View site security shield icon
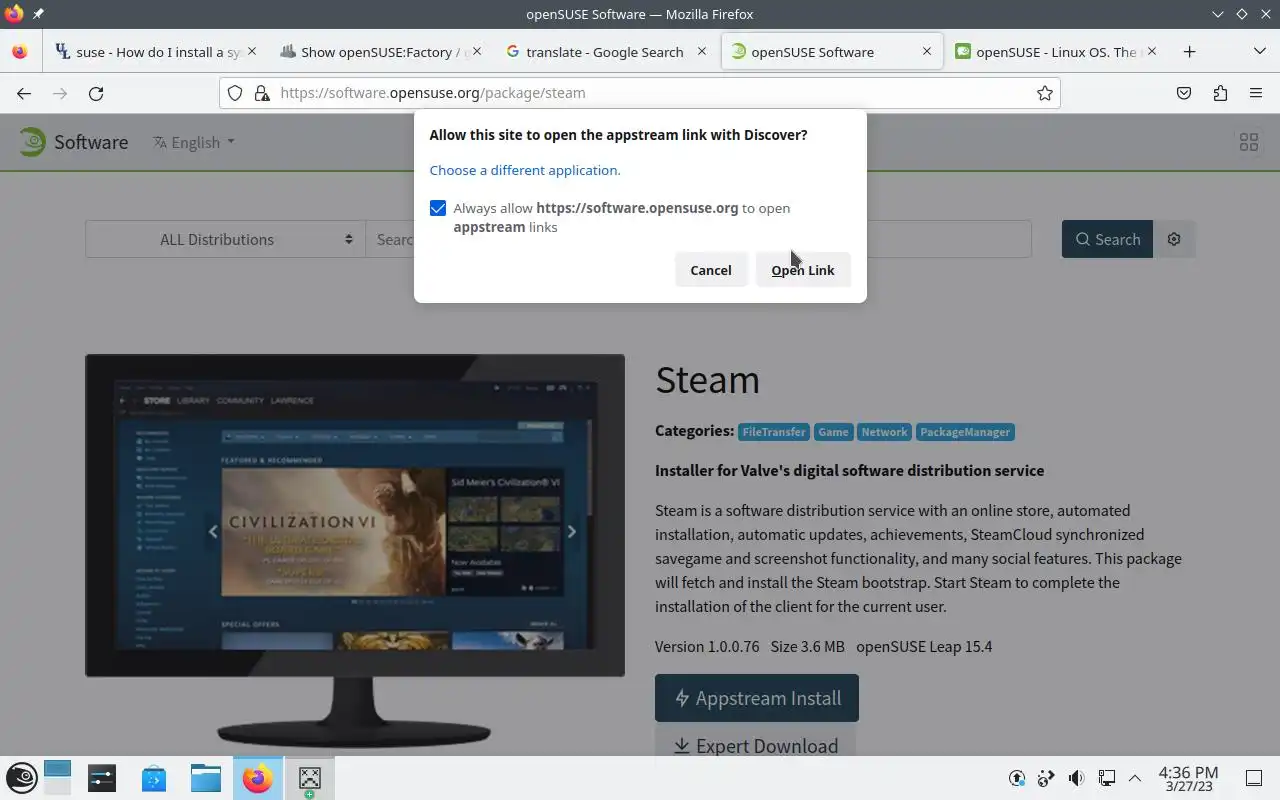The image size is (1280, 800). (235, 93)
